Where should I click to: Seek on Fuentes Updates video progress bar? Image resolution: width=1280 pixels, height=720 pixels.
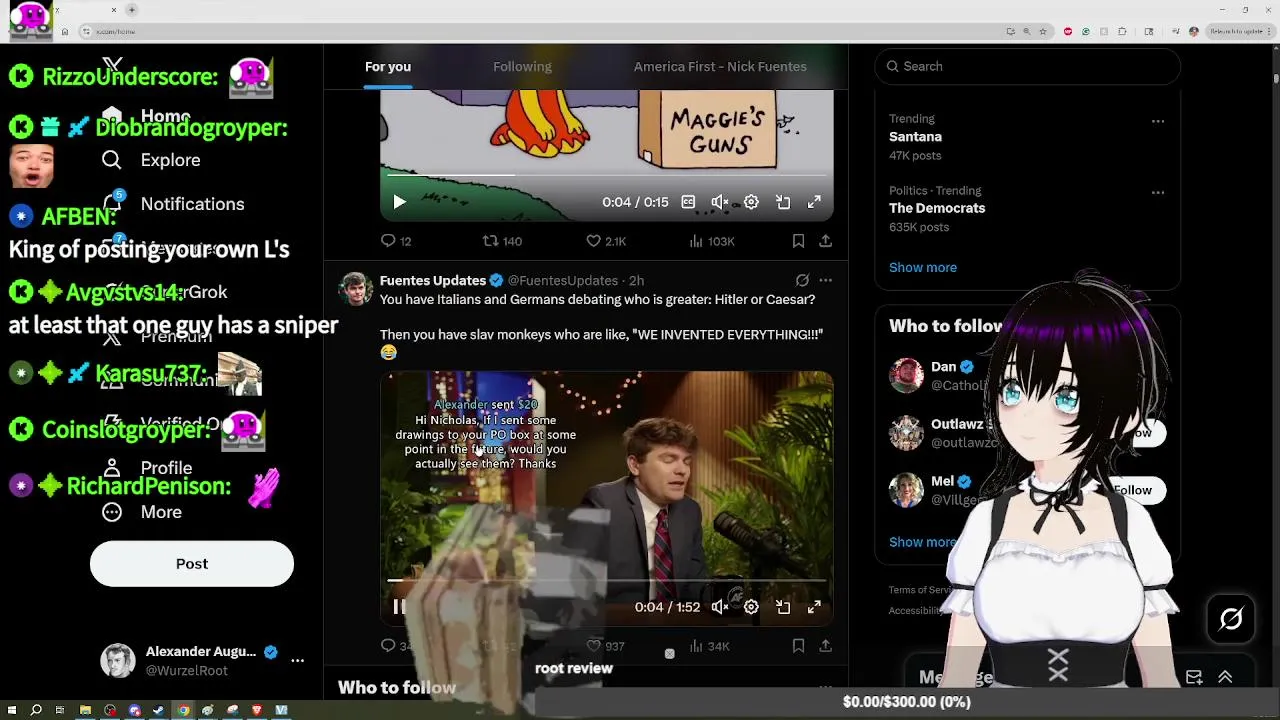pos(607,580)
